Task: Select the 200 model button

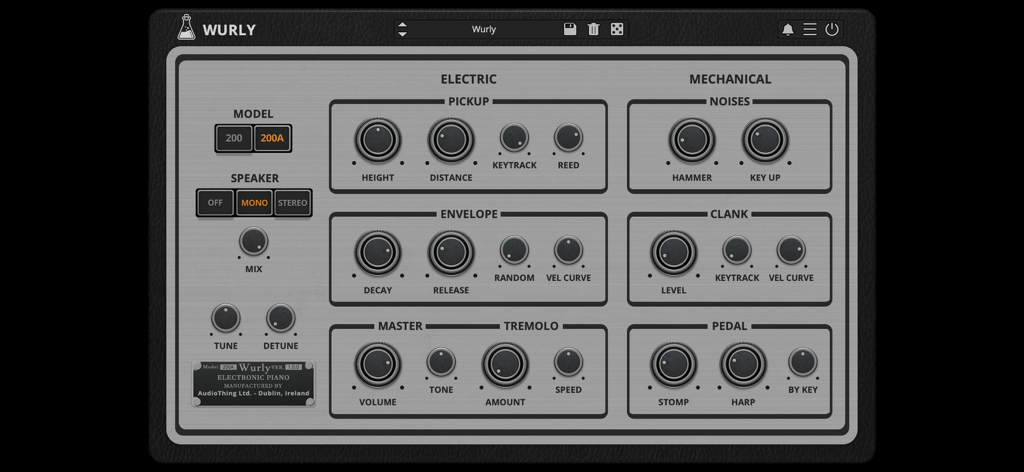Action: (x=234, y=138)
